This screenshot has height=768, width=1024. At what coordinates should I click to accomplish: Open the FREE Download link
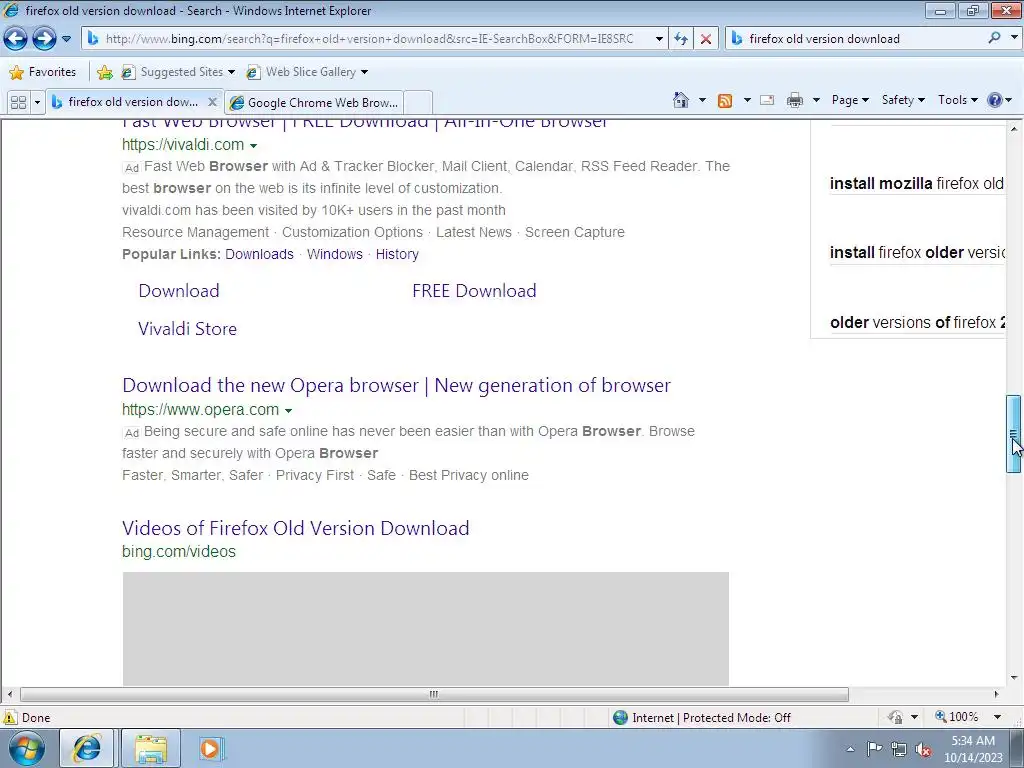pos(474,291)
